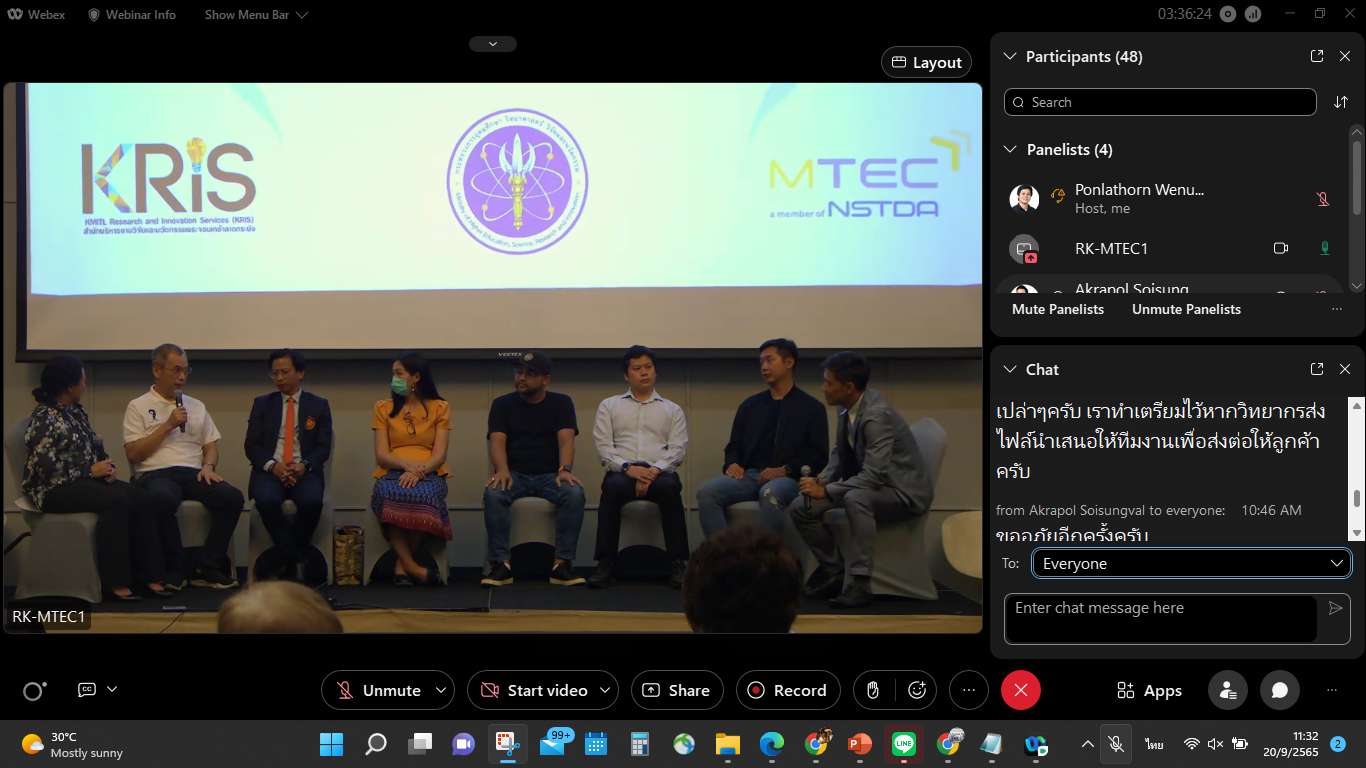
Task: Show hidden system tray icons
Action: click(x=1088, y=744)
